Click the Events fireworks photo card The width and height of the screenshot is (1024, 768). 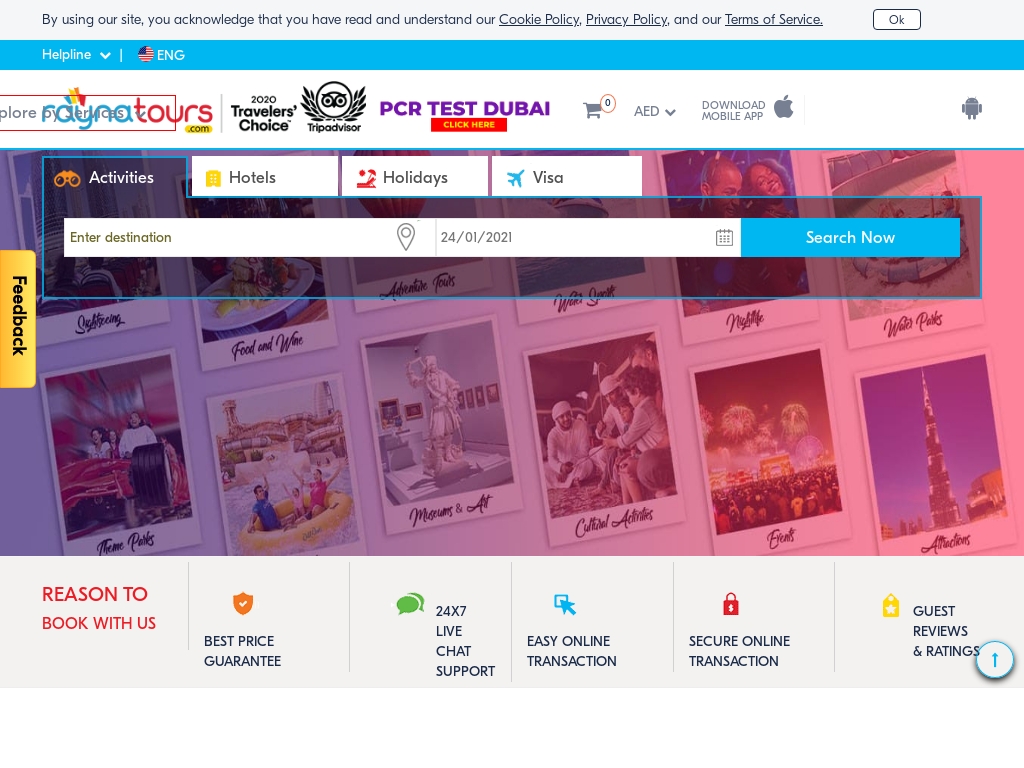769,452
